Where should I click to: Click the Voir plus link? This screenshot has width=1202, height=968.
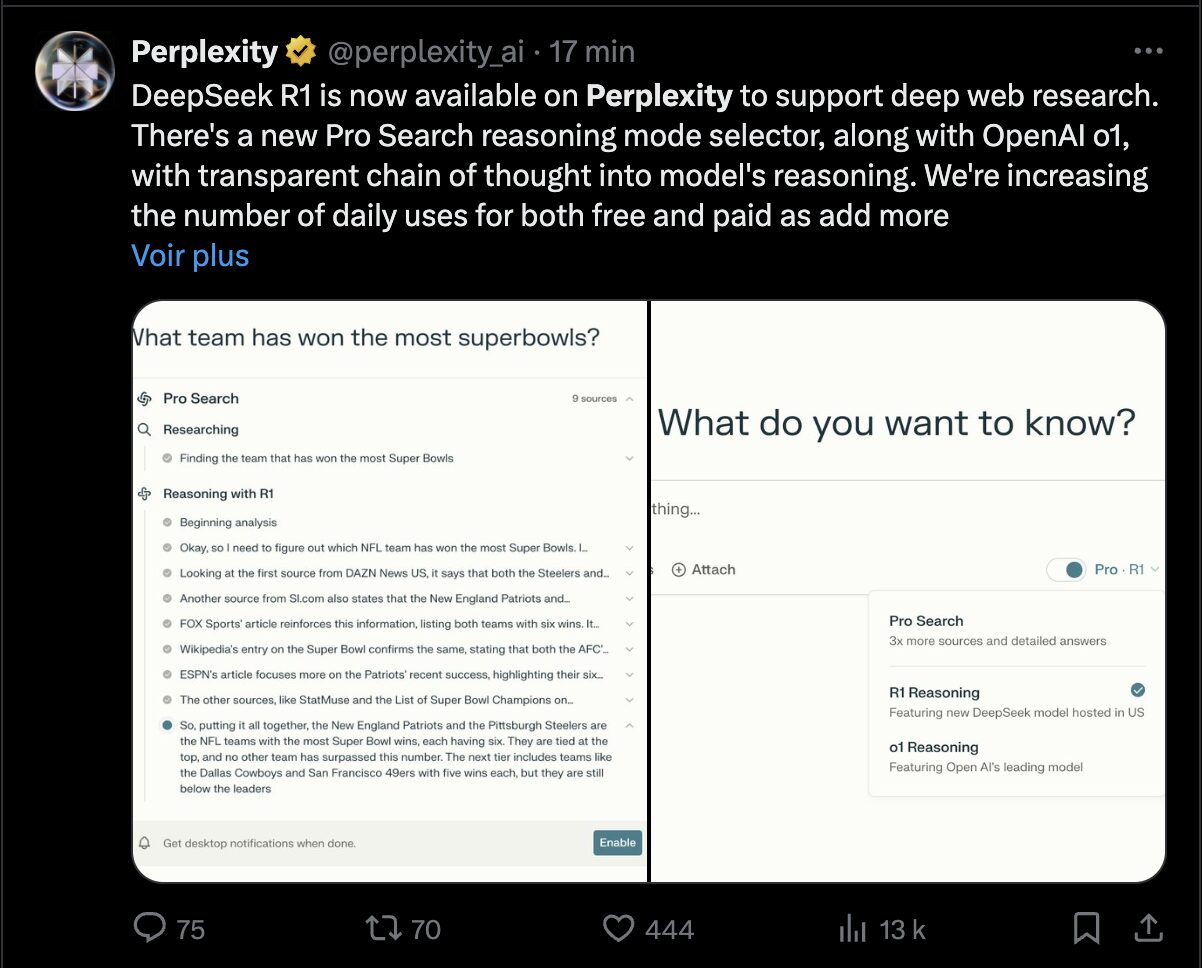[x=190, y=255]
